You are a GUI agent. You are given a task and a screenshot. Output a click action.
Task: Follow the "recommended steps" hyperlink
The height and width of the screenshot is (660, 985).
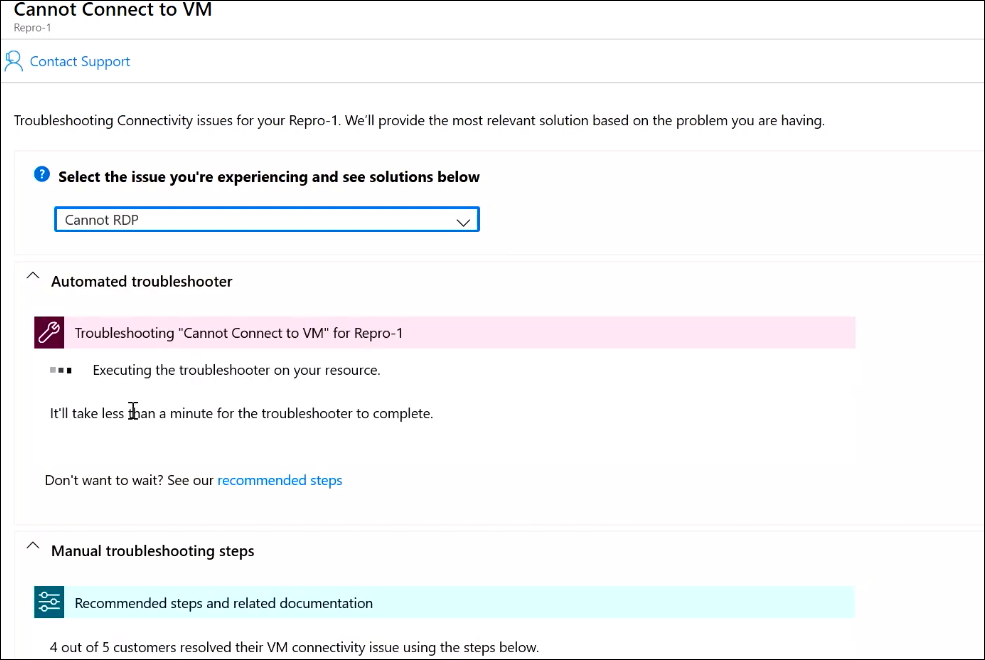[279, 480]
